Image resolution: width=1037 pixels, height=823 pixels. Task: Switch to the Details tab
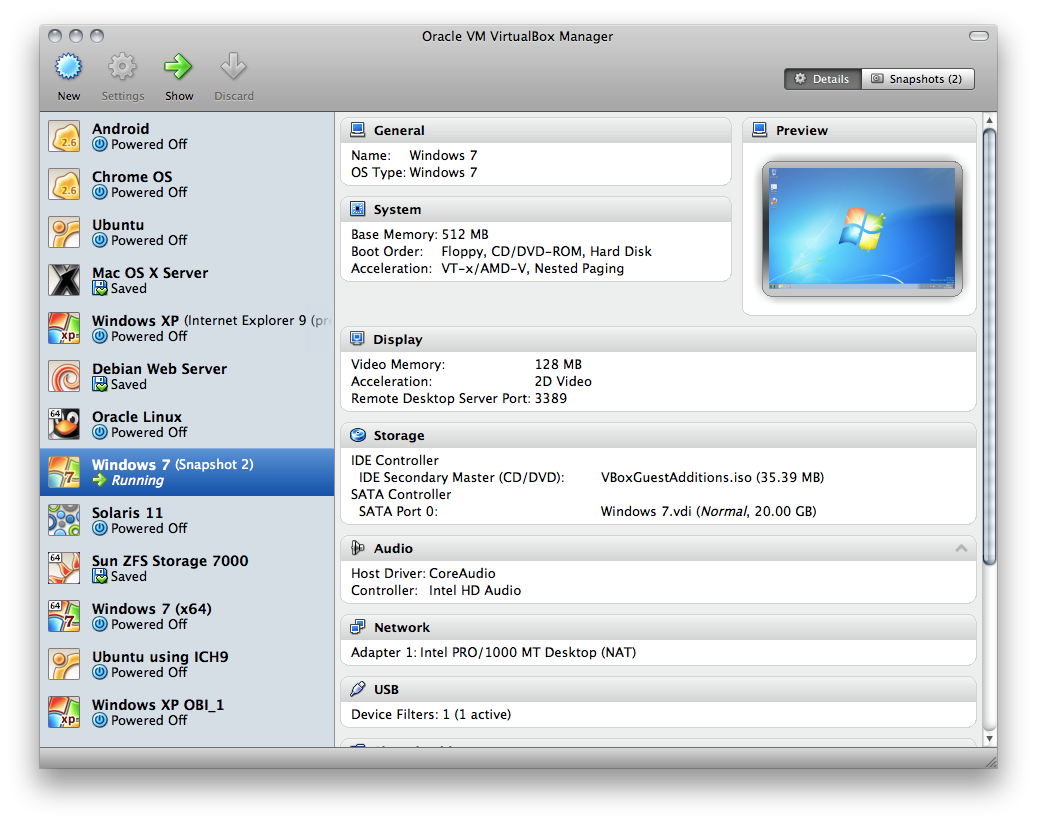point(822,78)
